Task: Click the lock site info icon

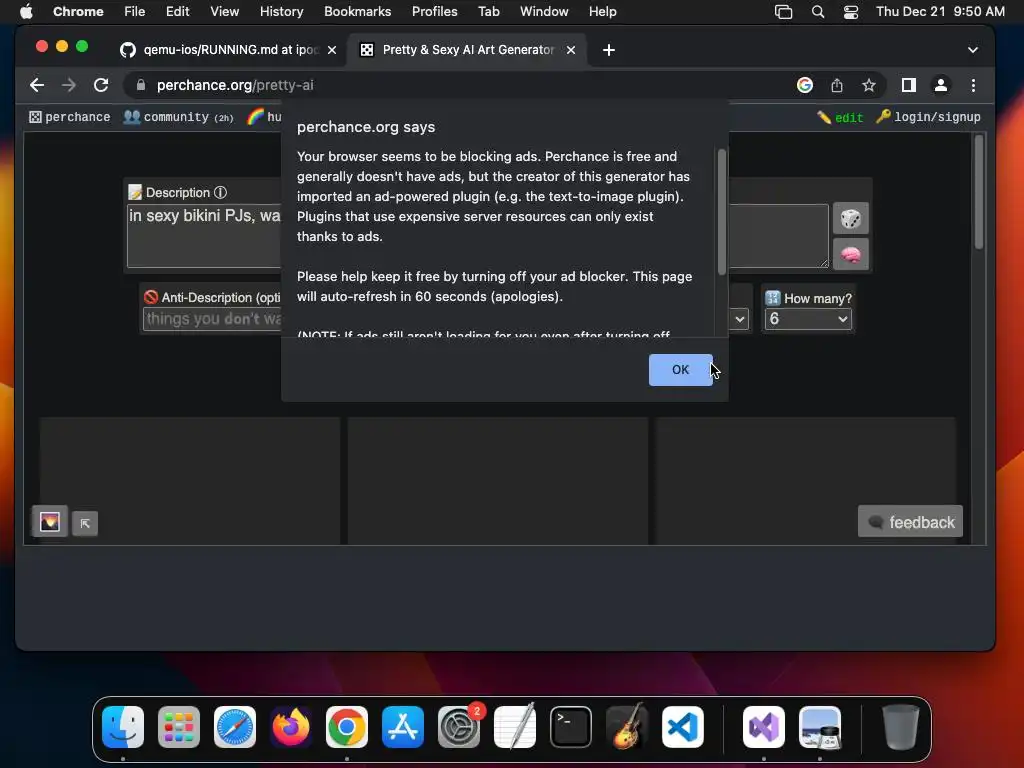Action: pyautogui.click(x=140, y=85)
